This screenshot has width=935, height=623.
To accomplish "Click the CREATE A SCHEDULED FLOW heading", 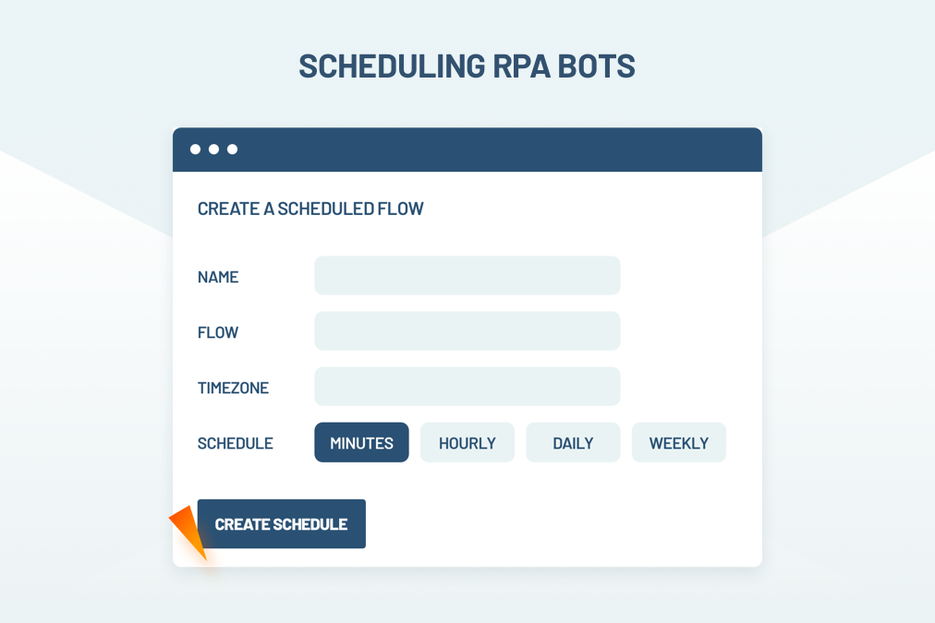I will (310, 209).
